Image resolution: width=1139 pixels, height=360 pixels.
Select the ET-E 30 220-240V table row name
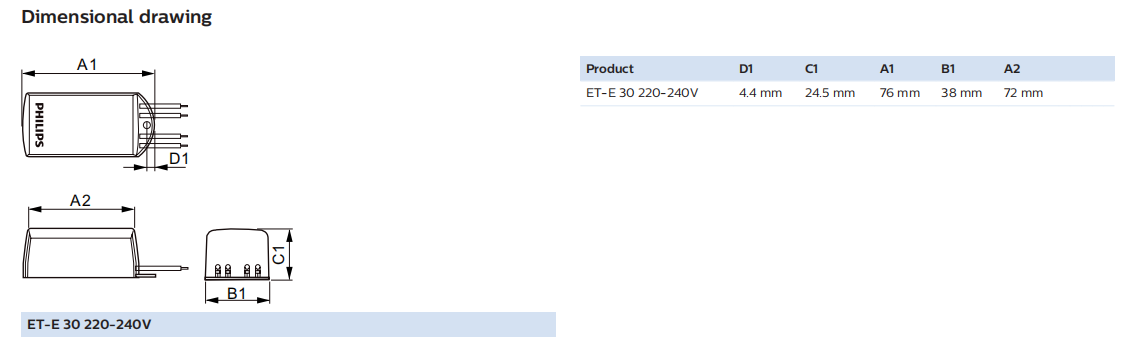(642, 93)
